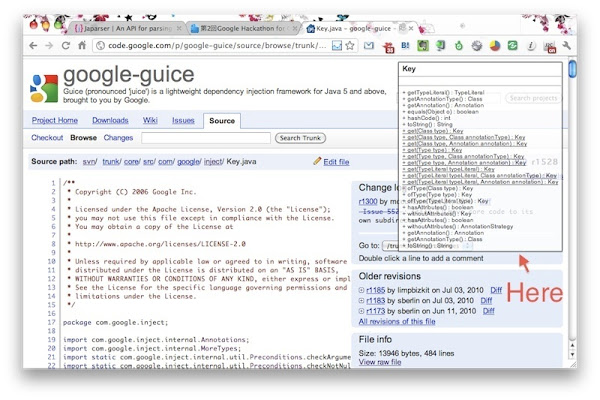Click the address bar URL field
The image size is (600, 400).
pos(217,46)
